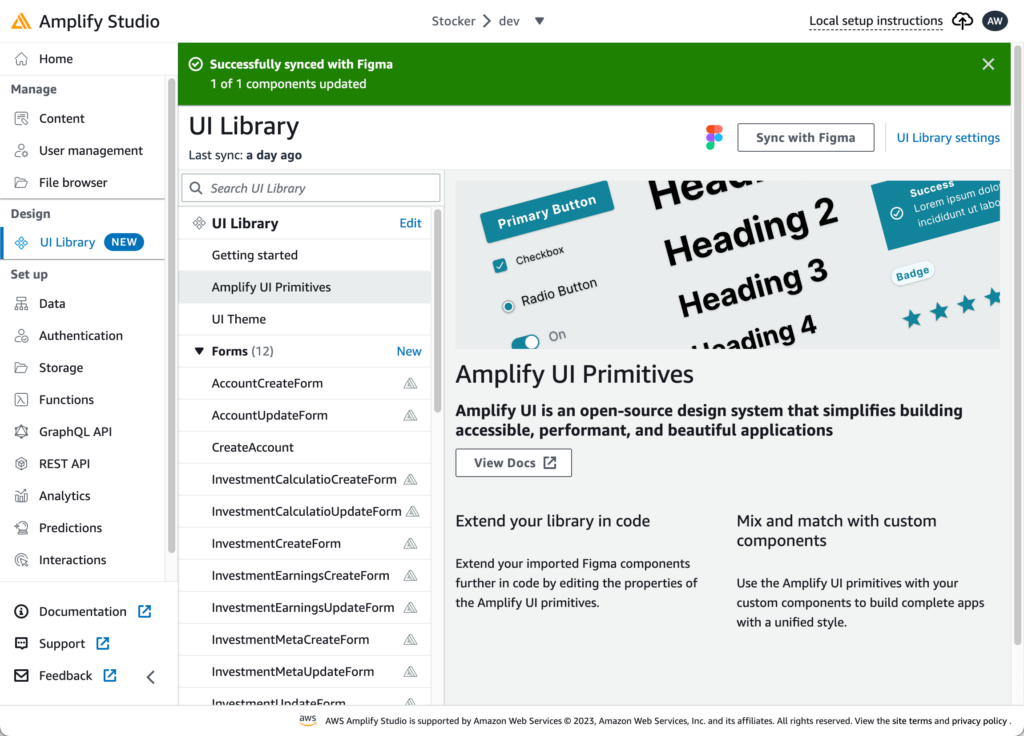1024x736 pixels.
Task: Open Local setup instructions
Action: [875, 21]
